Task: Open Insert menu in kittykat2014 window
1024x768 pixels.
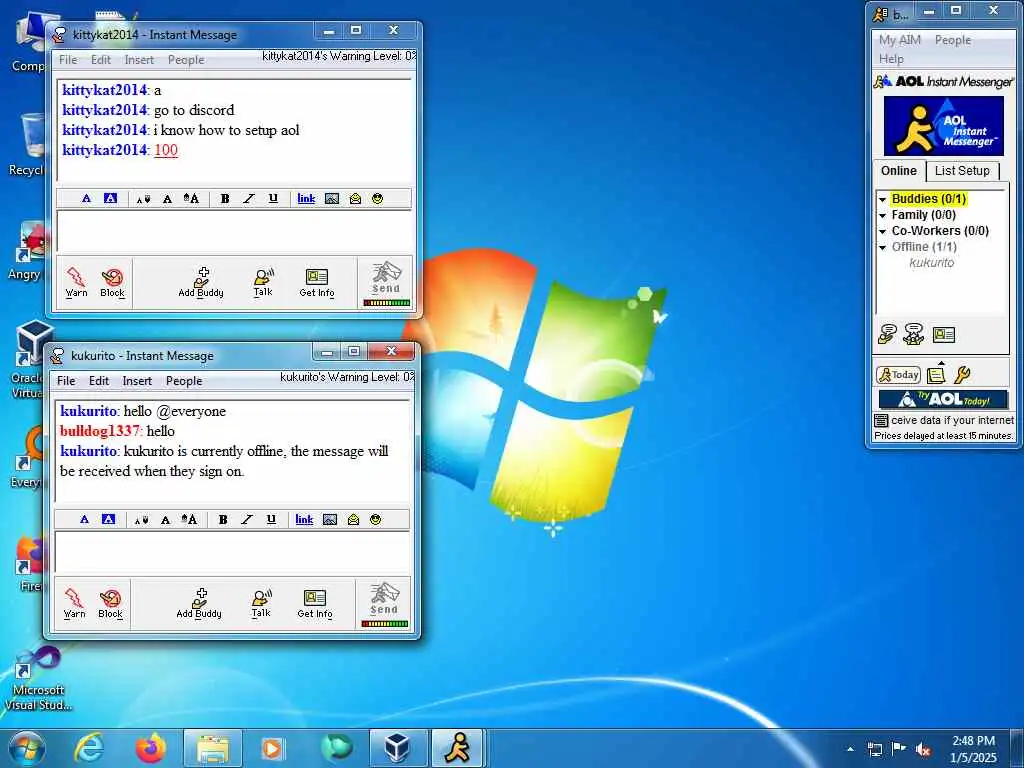Action: coord(139,59)
